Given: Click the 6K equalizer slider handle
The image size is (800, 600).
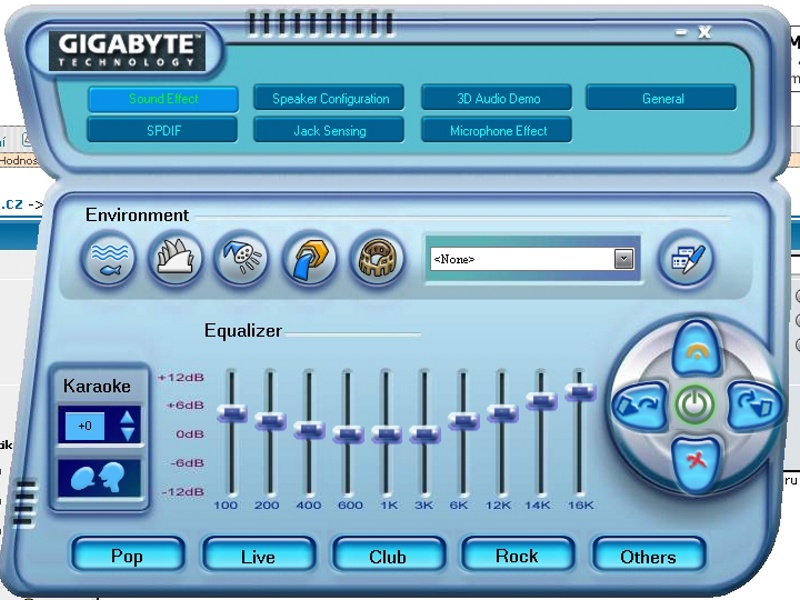Looking at the screenshot, I should 463,420.
